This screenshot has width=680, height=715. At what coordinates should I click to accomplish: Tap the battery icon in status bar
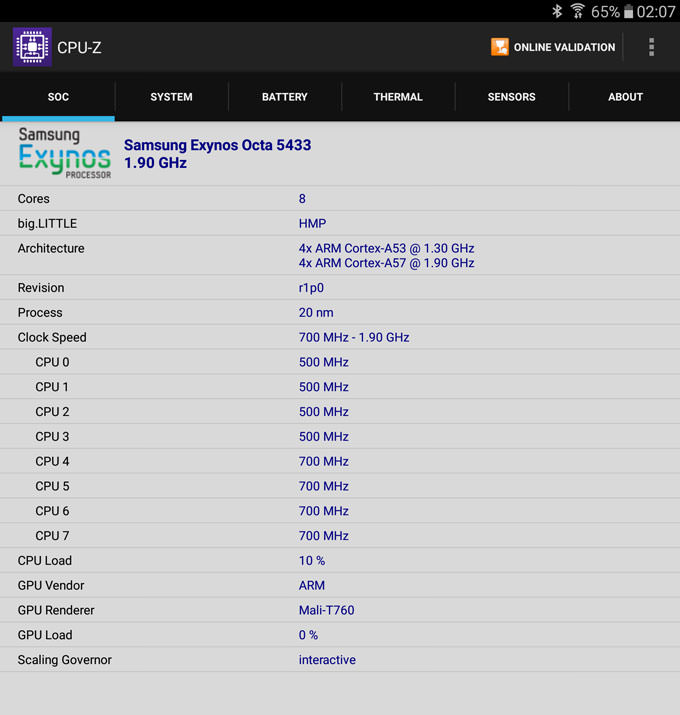click(628, 11)
